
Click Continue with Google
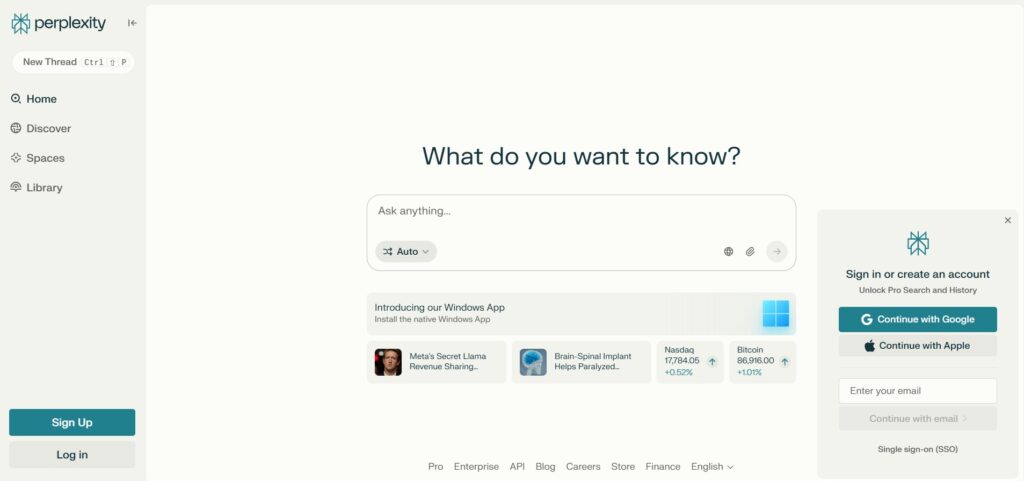918,319
